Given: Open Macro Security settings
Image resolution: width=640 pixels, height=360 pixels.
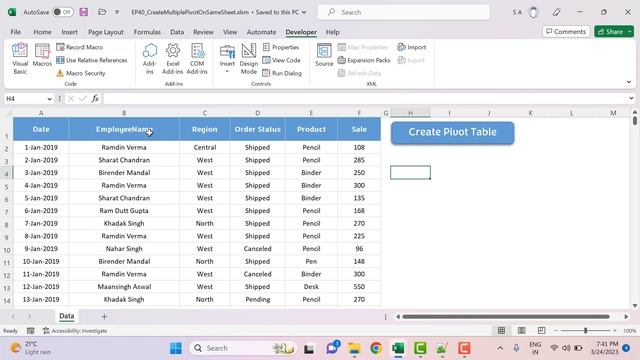Looking at the screenshot, I should 81,73.
